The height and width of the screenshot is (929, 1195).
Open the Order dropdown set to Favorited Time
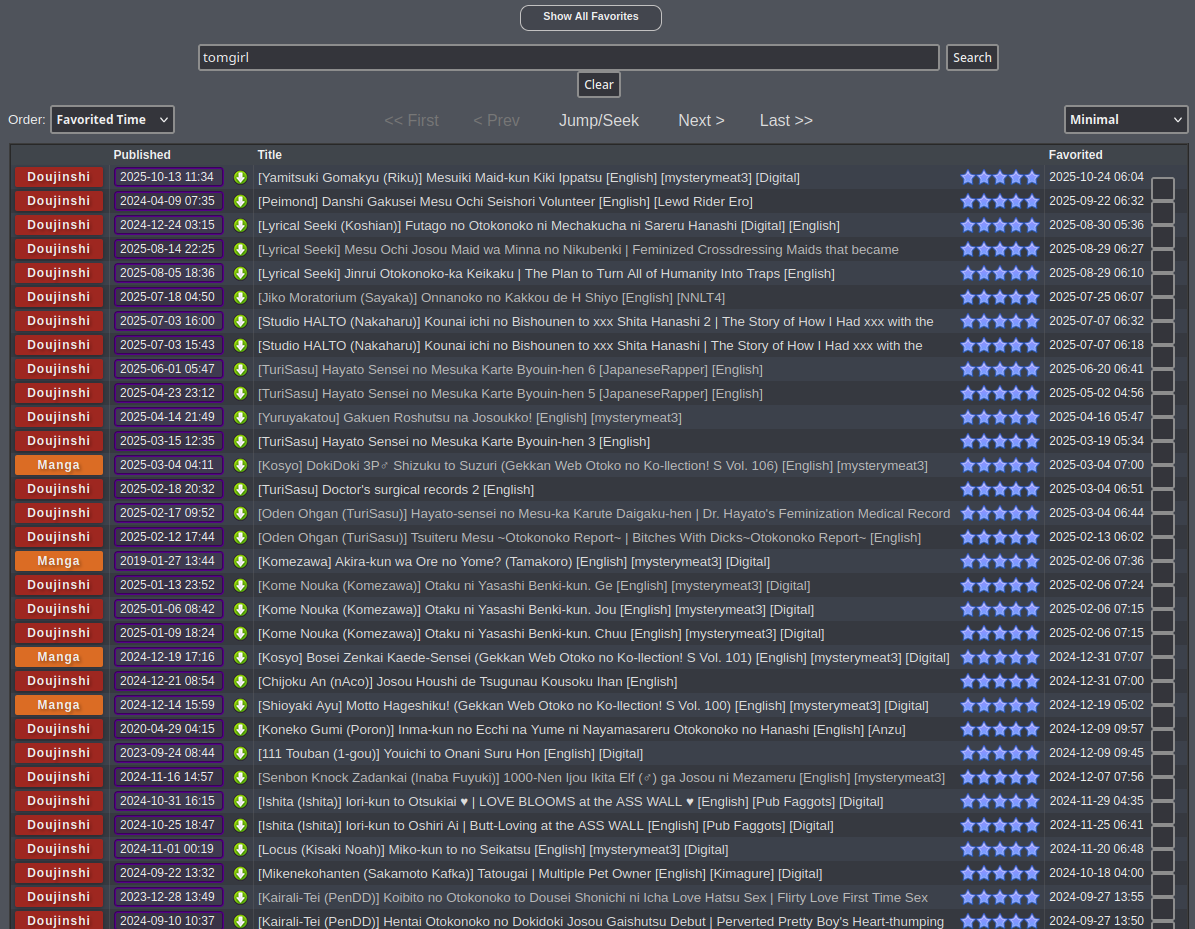112,120
